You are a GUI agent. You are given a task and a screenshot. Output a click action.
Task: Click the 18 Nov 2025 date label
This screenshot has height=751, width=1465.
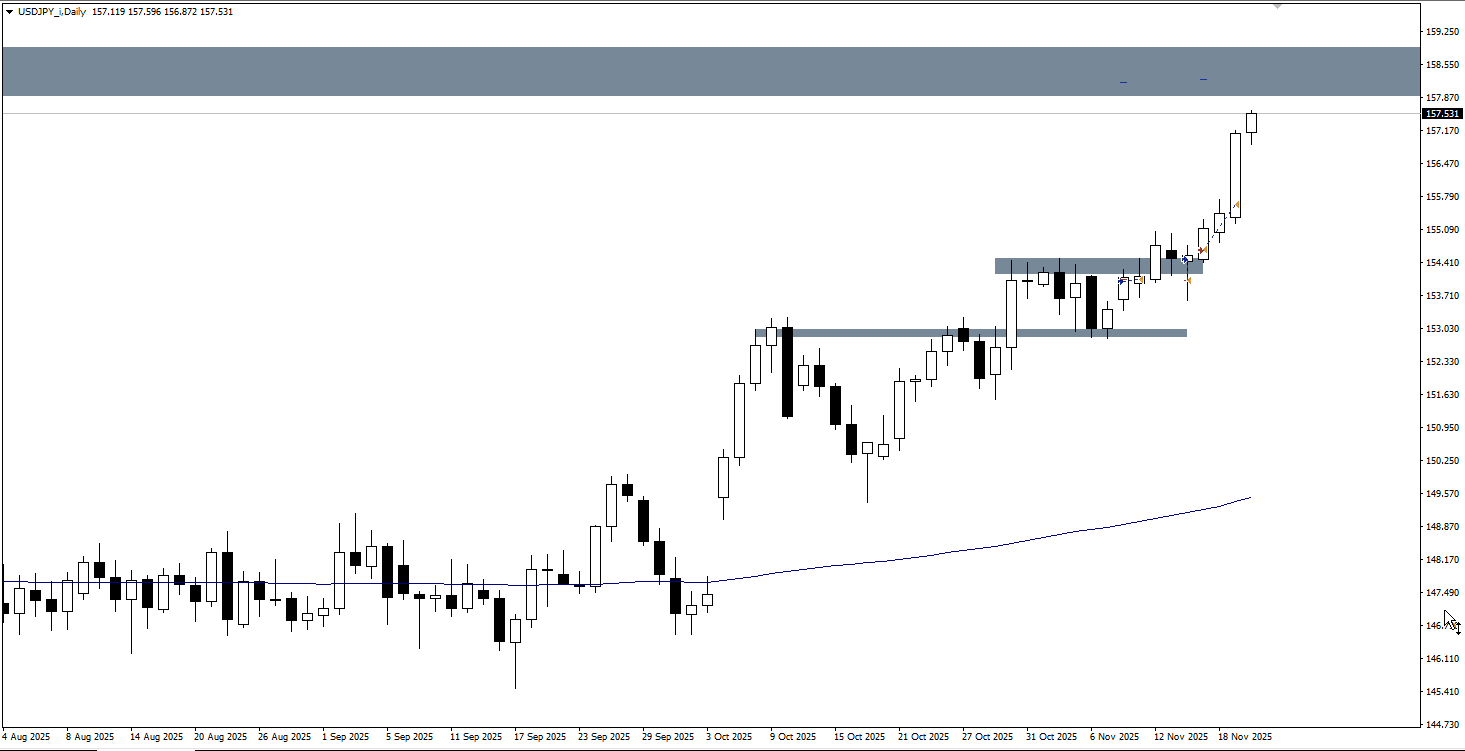point(1247,737)
